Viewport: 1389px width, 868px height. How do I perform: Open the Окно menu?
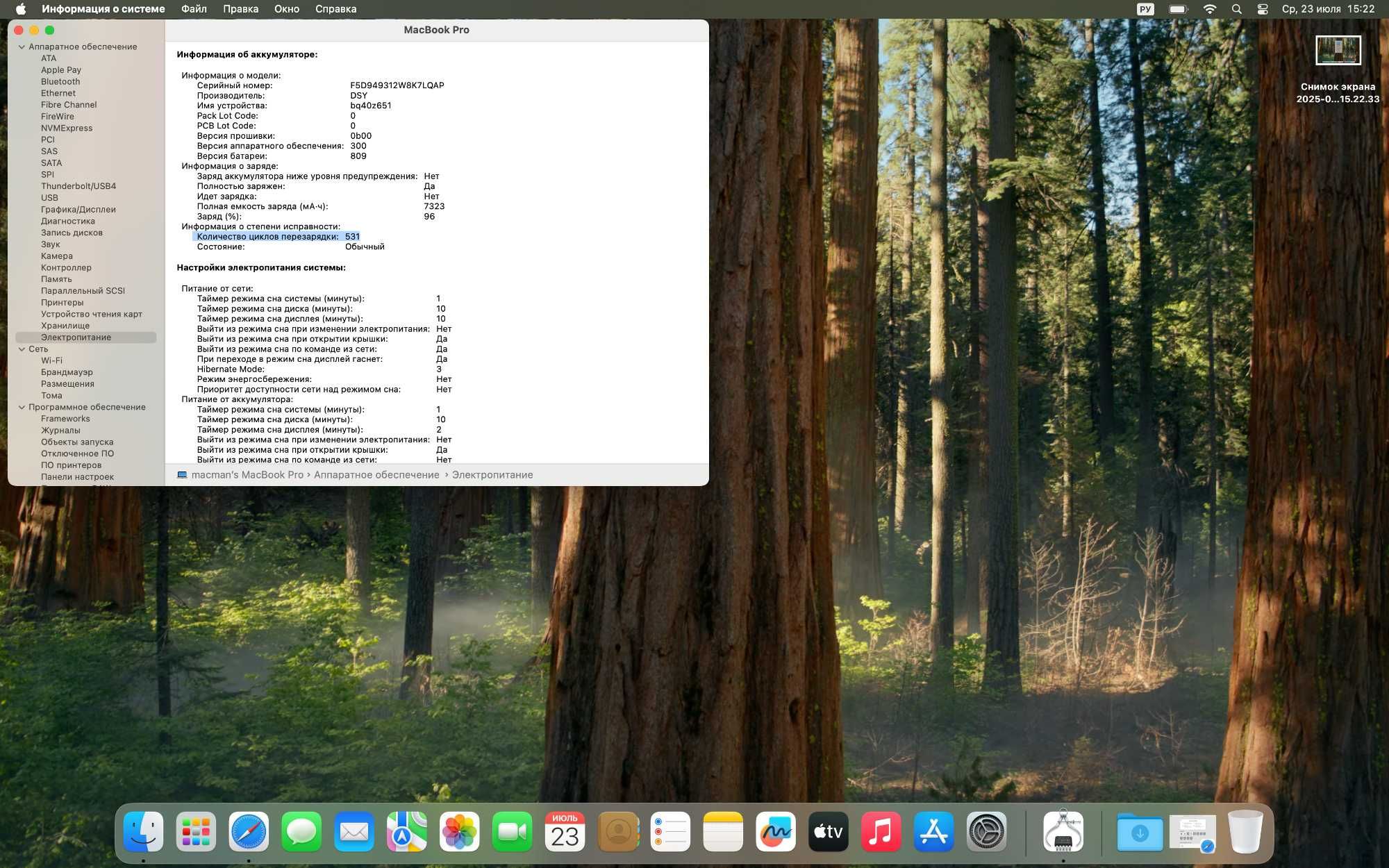(287, 9)
